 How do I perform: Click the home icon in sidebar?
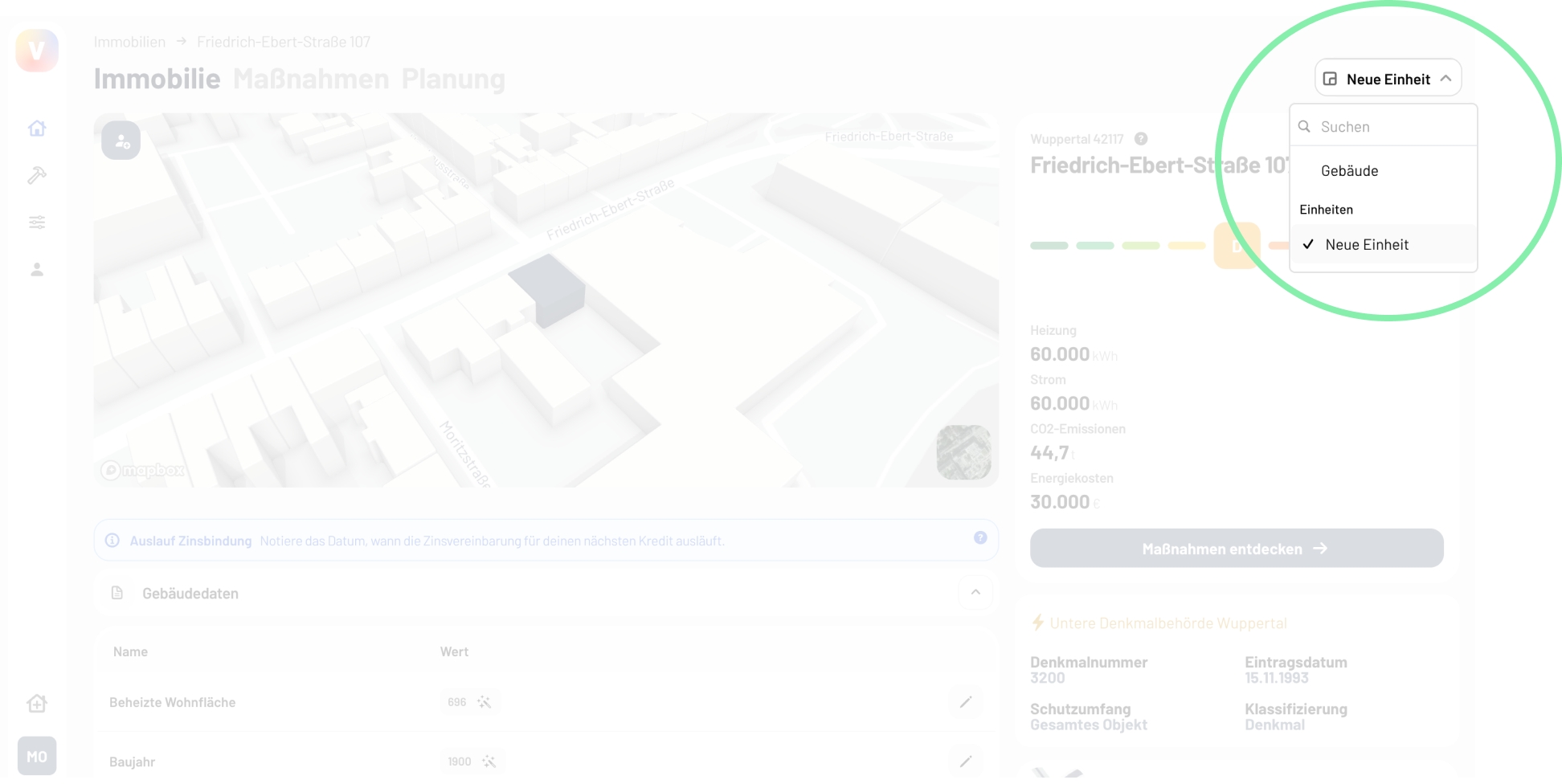[x=37, y=129]
